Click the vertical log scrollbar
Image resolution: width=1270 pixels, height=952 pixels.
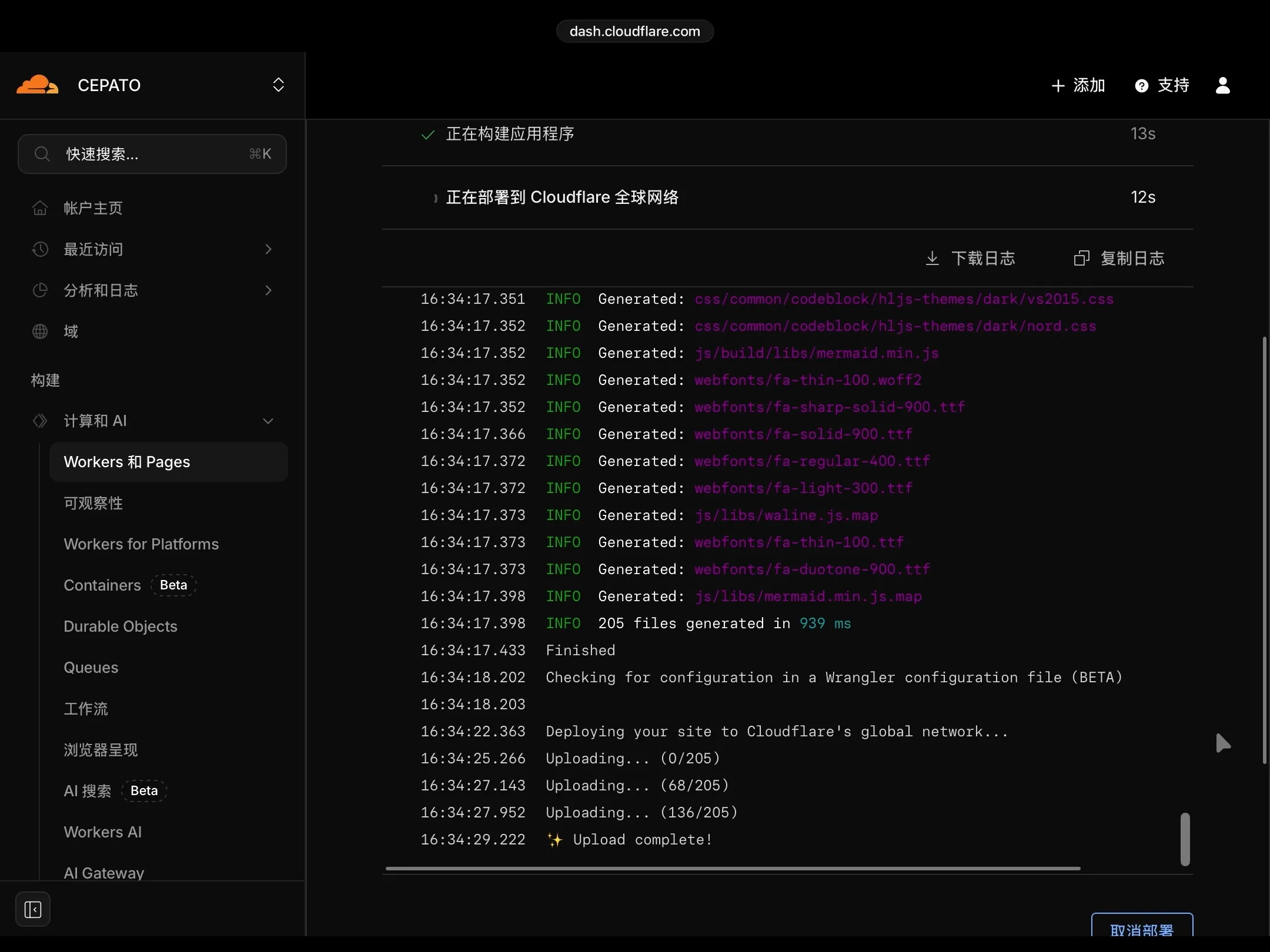tap(1185, 839)
